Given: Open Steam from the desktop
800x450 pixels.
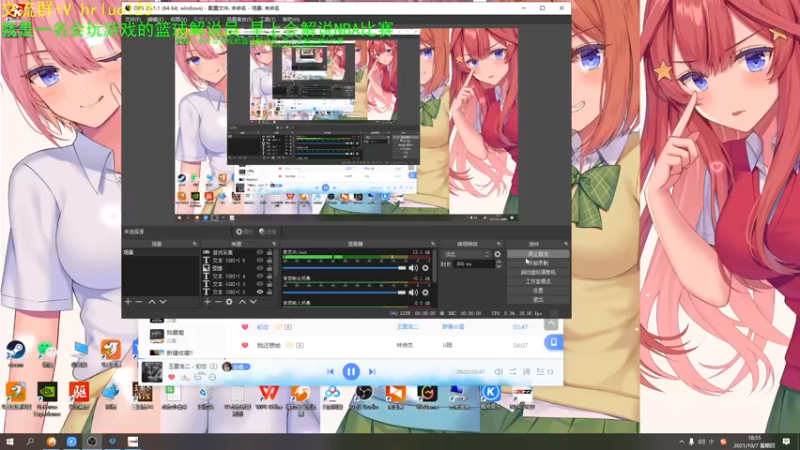Looking at the screenshot, I should coord(16,354).
